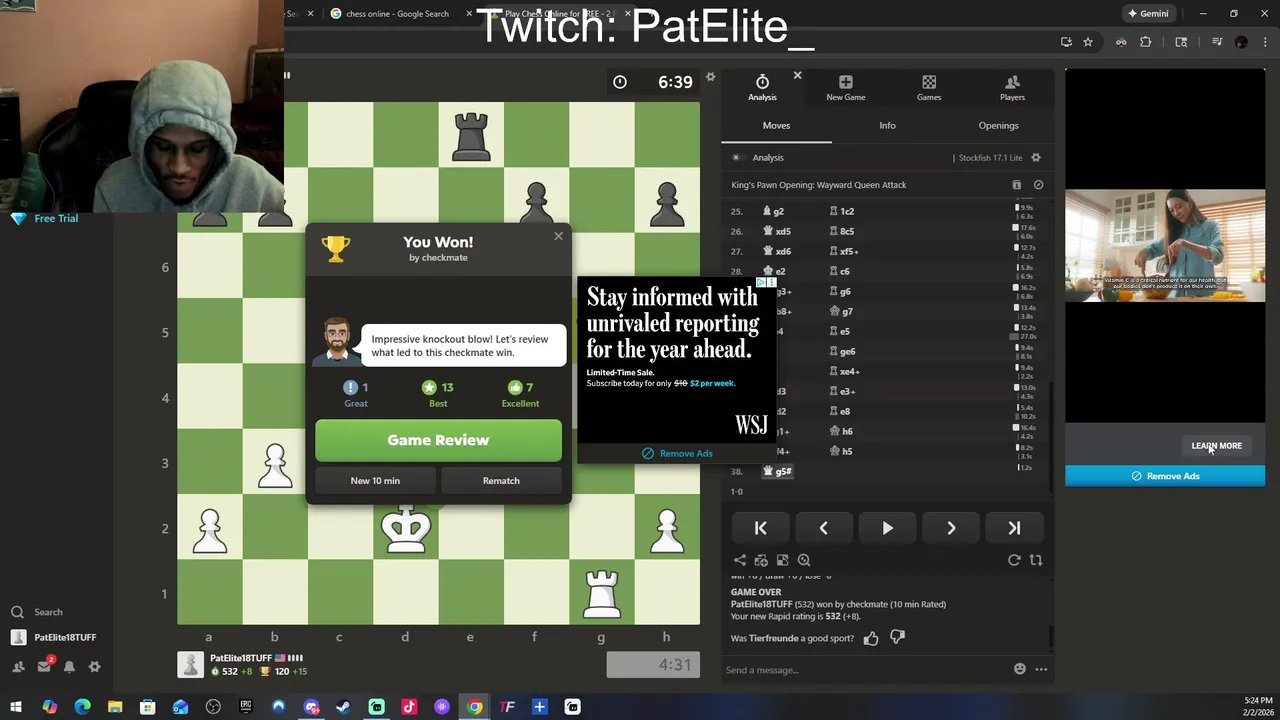Click the Free Trial diamond link
Image resolution: width=1280 pixels, height=720 pixels.
[x=44, y=218]
